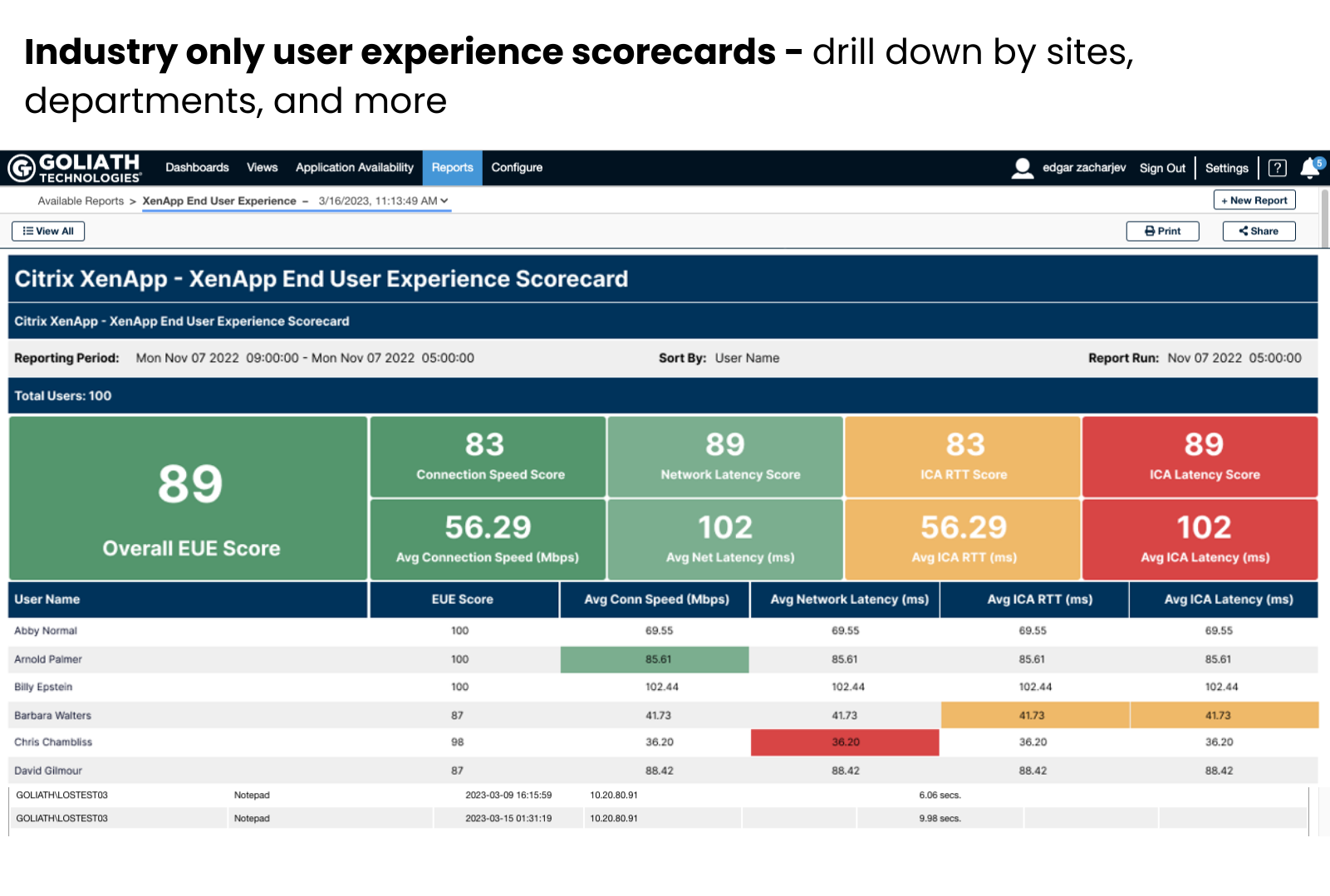Screen dimensions: 1330x896
Task: Click the orange ICA RTT Score tile
Action: [x=963, y=457]
